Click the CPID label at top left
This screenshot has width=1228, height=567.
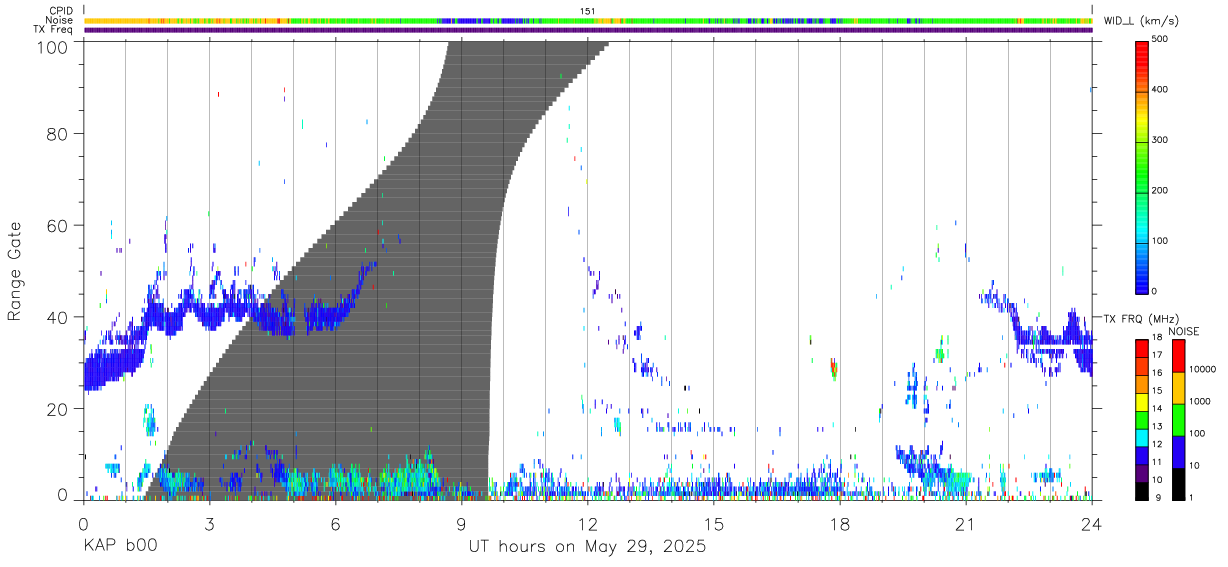click(x=59, y=10)
